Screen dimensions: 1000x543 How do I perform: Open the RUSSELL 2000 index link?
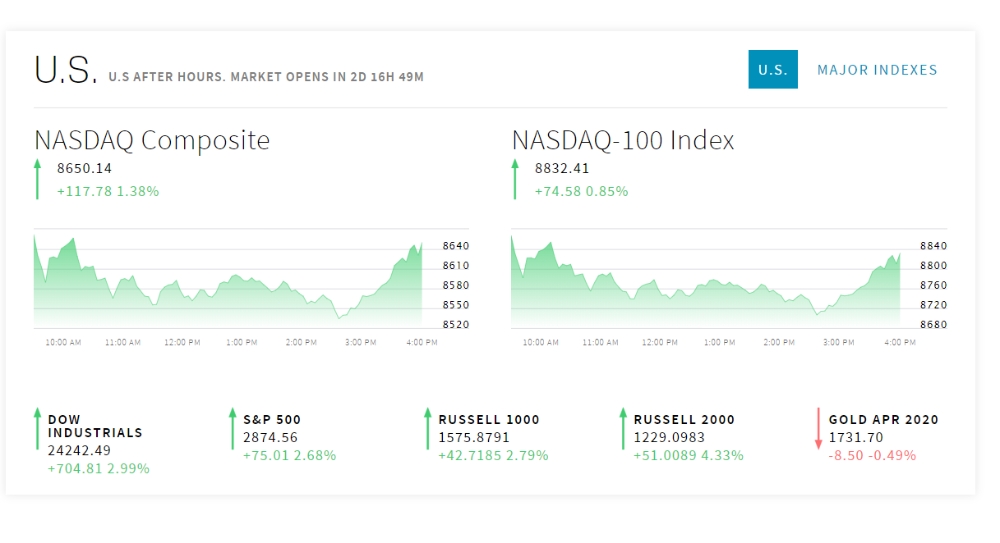point(684,419)
